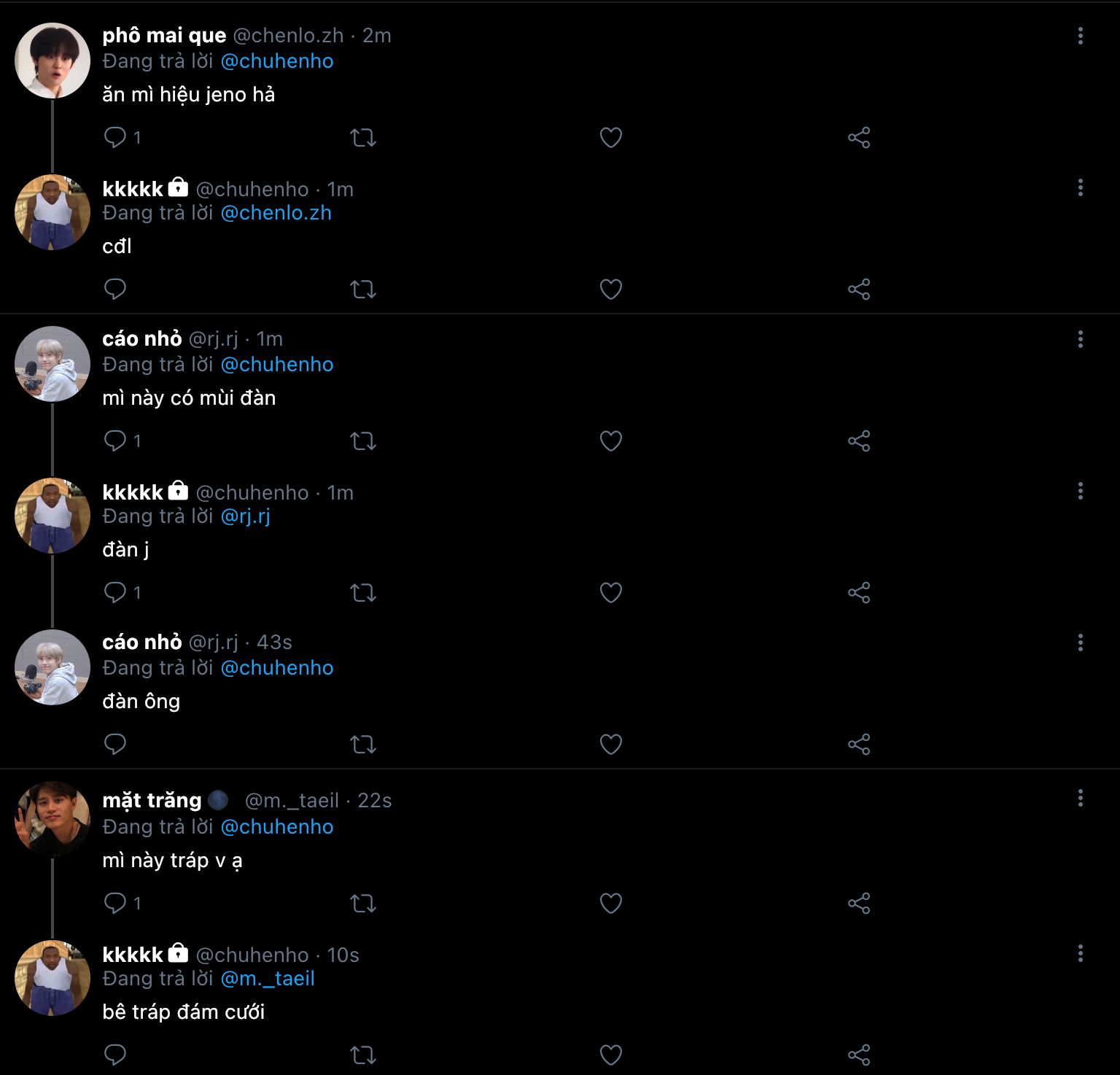The image size is (1120, 1075).
Task: Share the 'cđl' tweet
Action: click(x=859, y=289)
